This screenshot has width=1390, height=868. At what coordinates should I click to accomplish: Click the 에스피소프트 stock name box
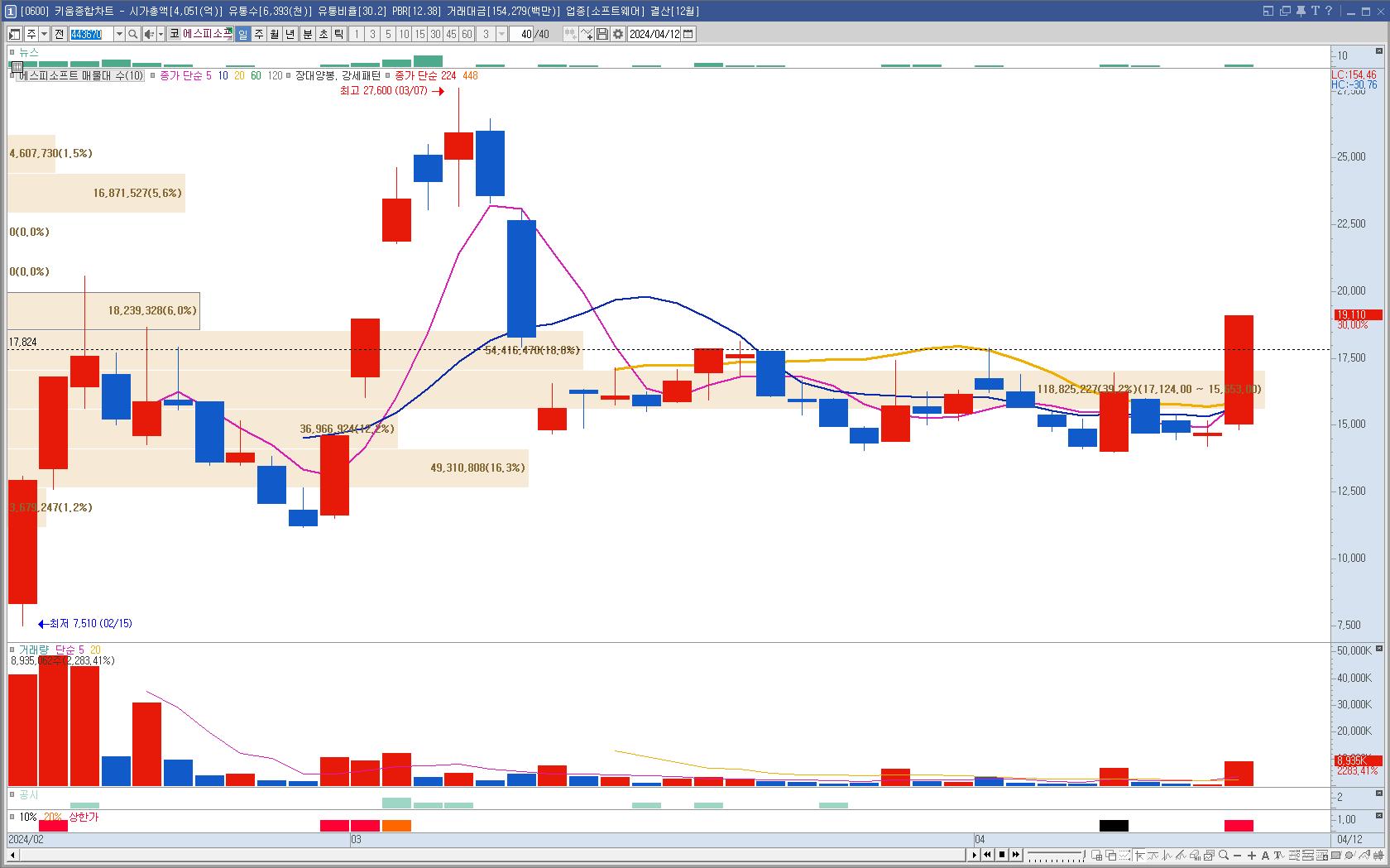[x=208, y=34]
